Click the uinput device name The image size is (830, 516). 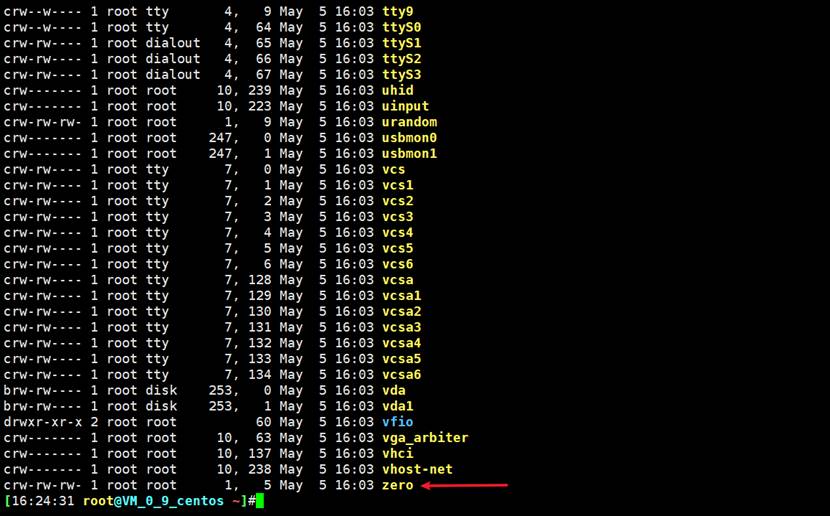click(406, 106)
